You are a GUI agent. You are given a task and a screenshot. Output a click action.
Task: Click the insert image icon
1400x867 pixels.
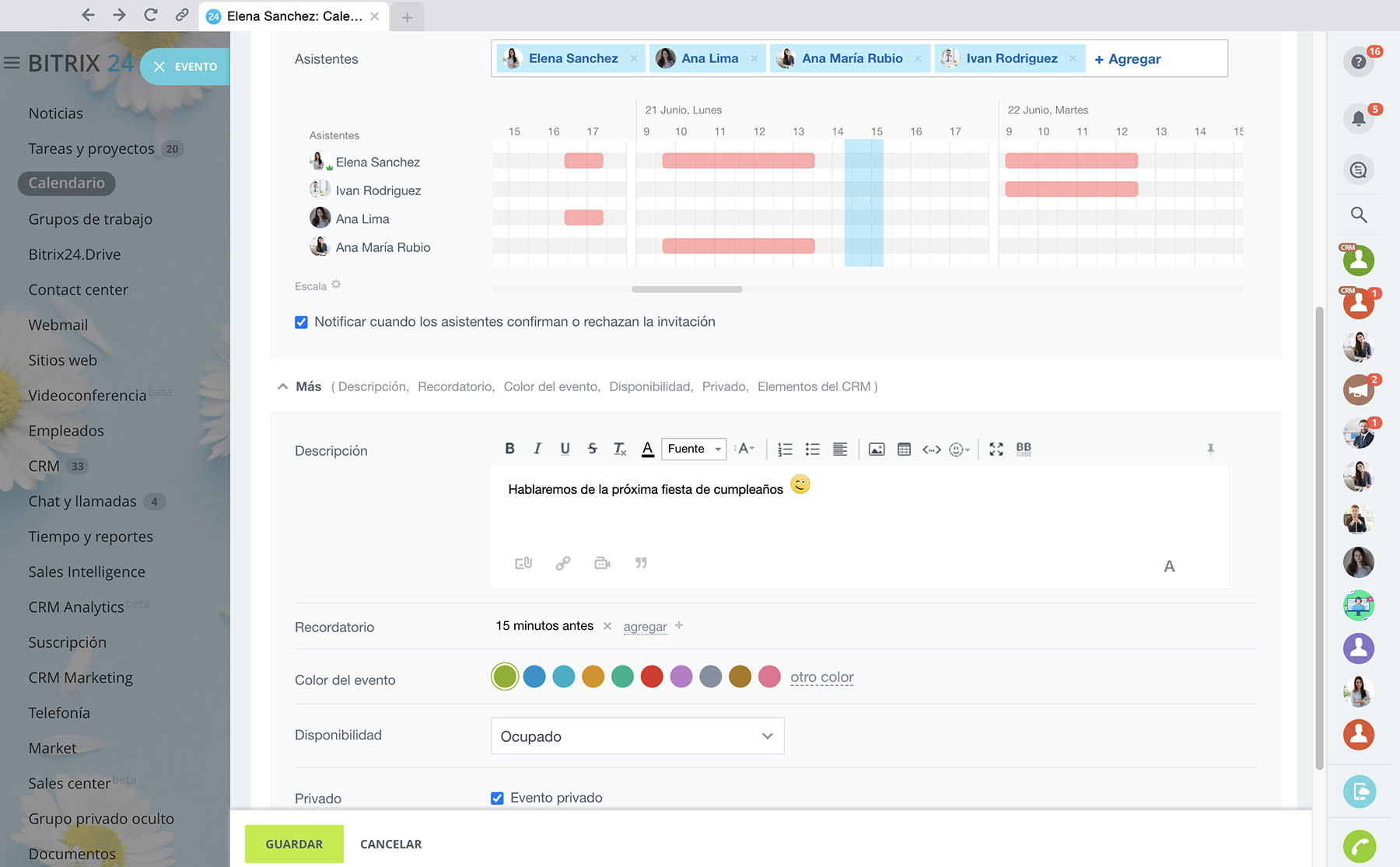[x=877, y=449]
